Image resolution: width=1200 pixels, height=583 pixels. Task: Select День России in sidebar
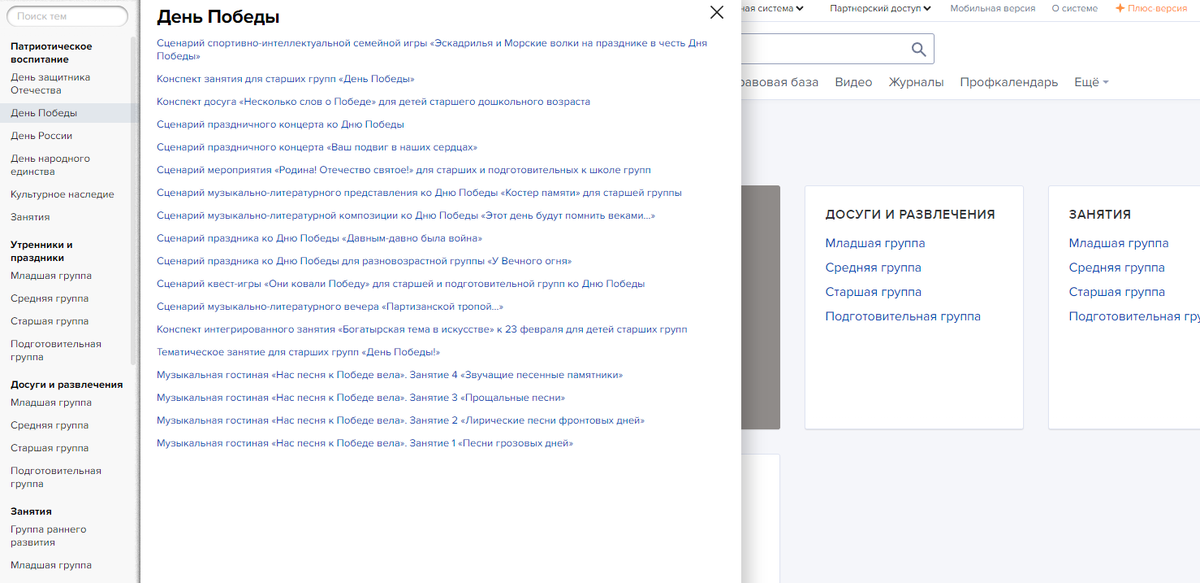[x=41, y=136]
